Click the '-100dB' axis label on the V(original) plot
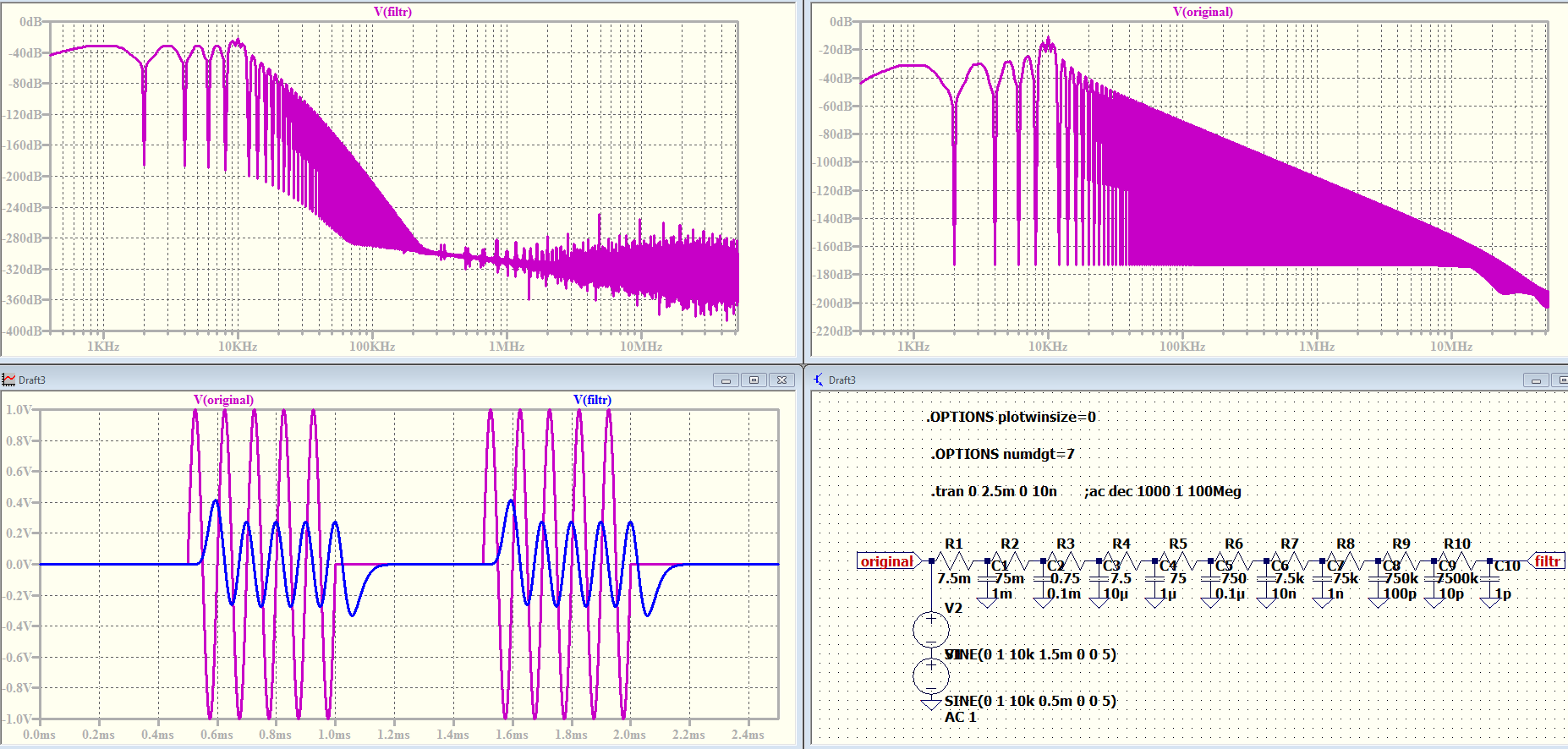 tap(832, 161)
